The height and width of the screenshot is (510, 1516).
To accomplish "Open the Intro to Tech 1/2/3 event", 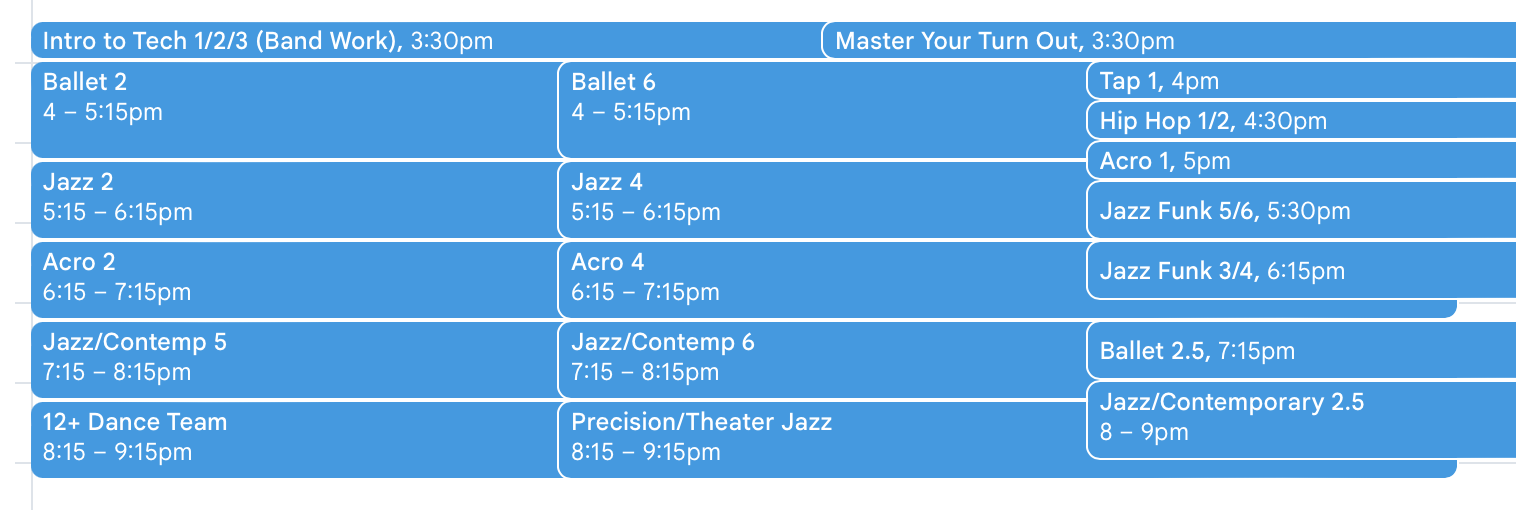I will click(426, 41).
